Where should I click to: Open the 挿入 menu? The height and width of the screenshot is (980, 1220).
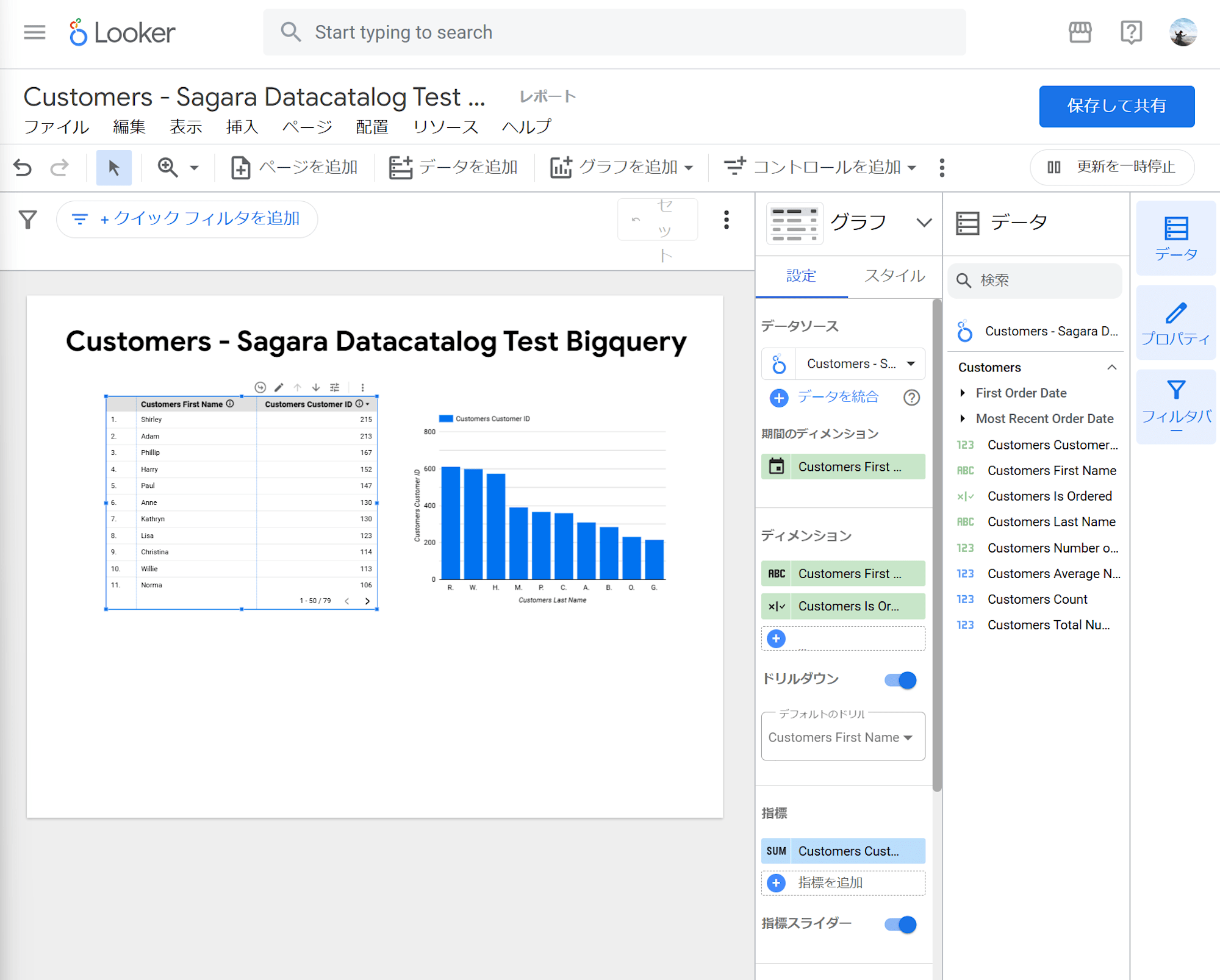click(242, 127)
